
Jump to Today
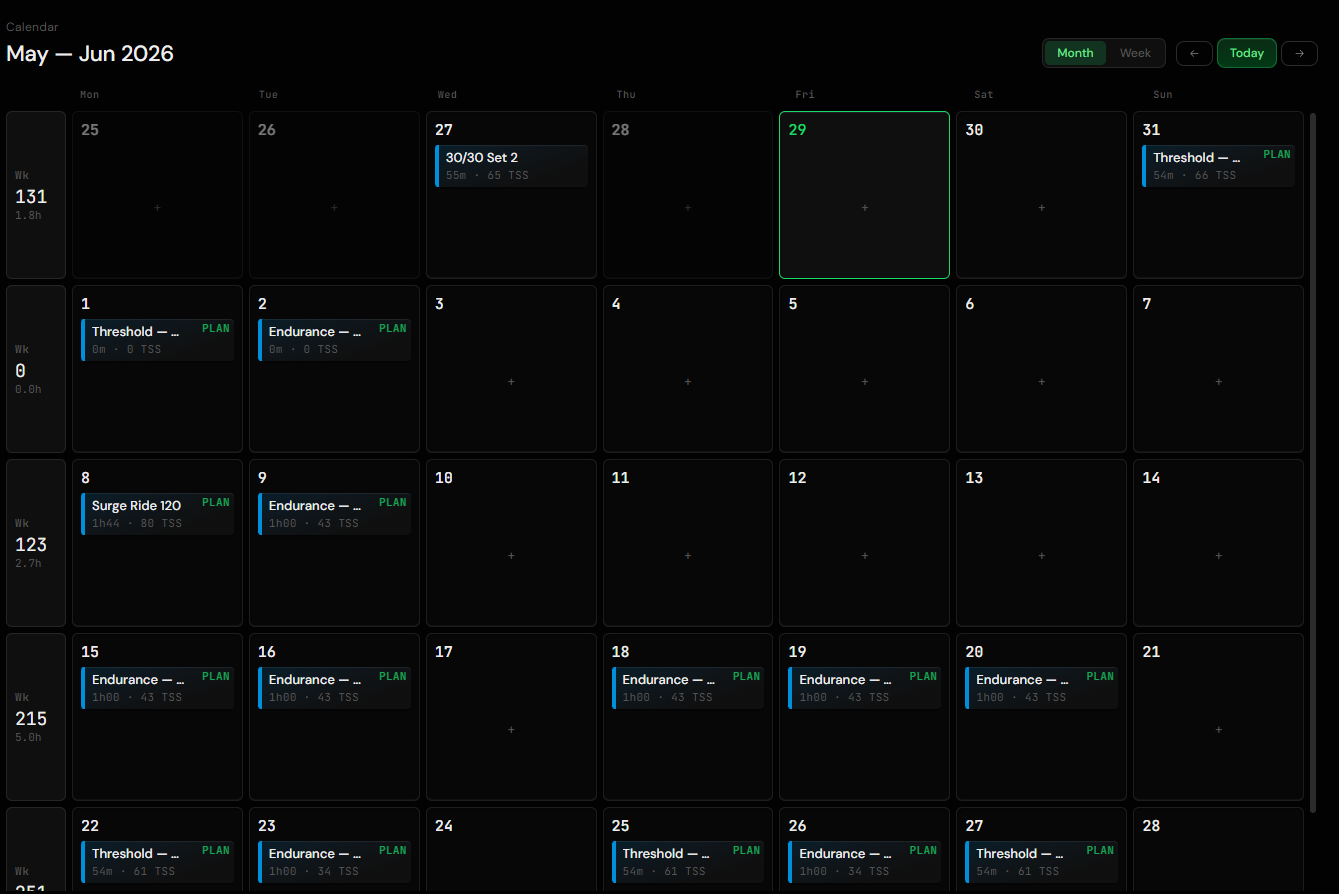click(x=1247, y=53)
